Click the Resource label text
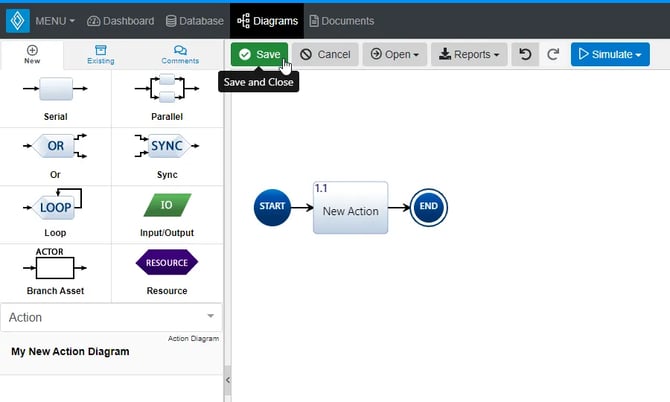The image size is (670, 402). pos(167,291)
